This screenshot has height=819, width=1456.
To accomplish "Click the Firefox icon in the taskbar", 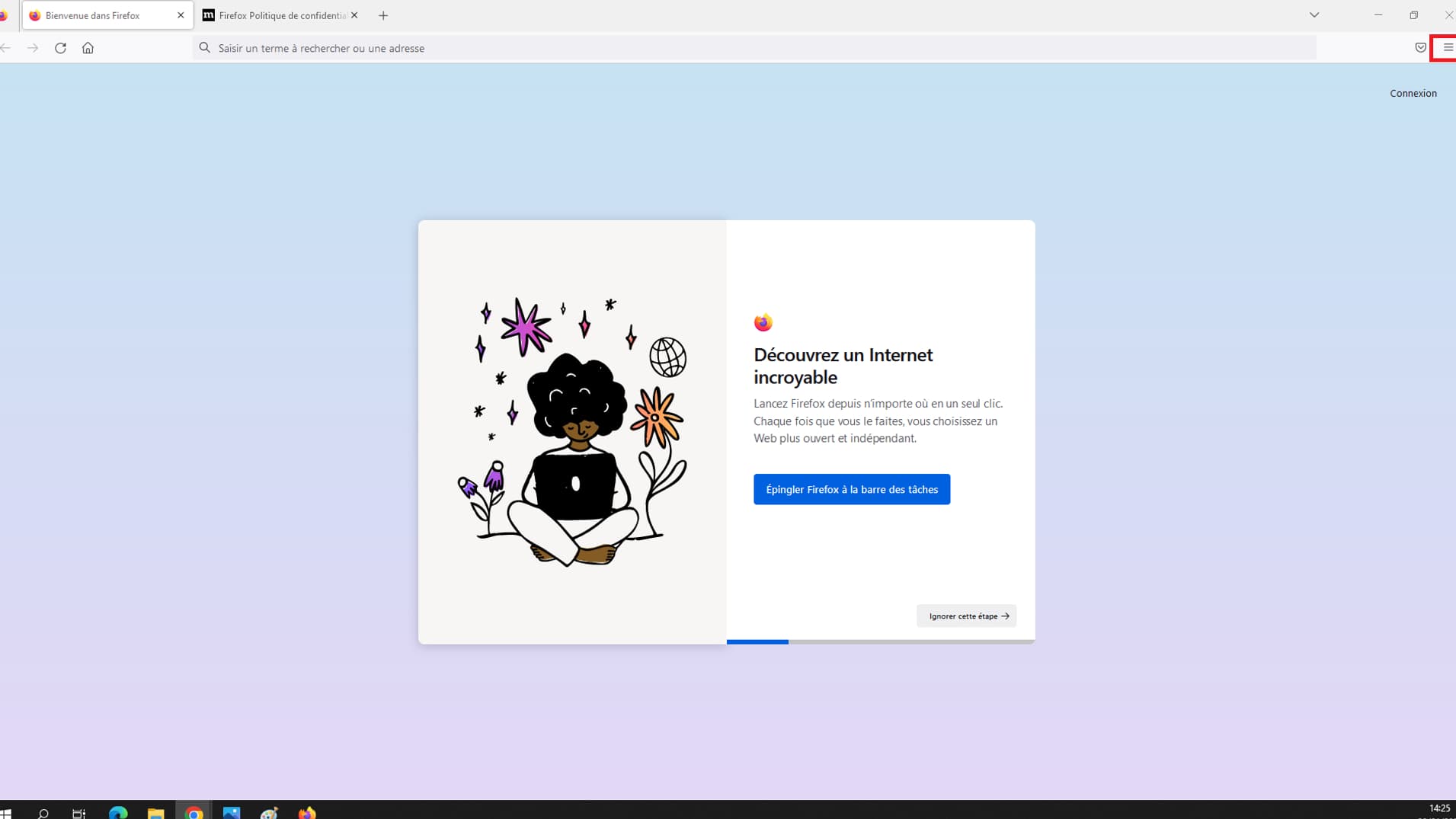I will (x=307, y=813).
